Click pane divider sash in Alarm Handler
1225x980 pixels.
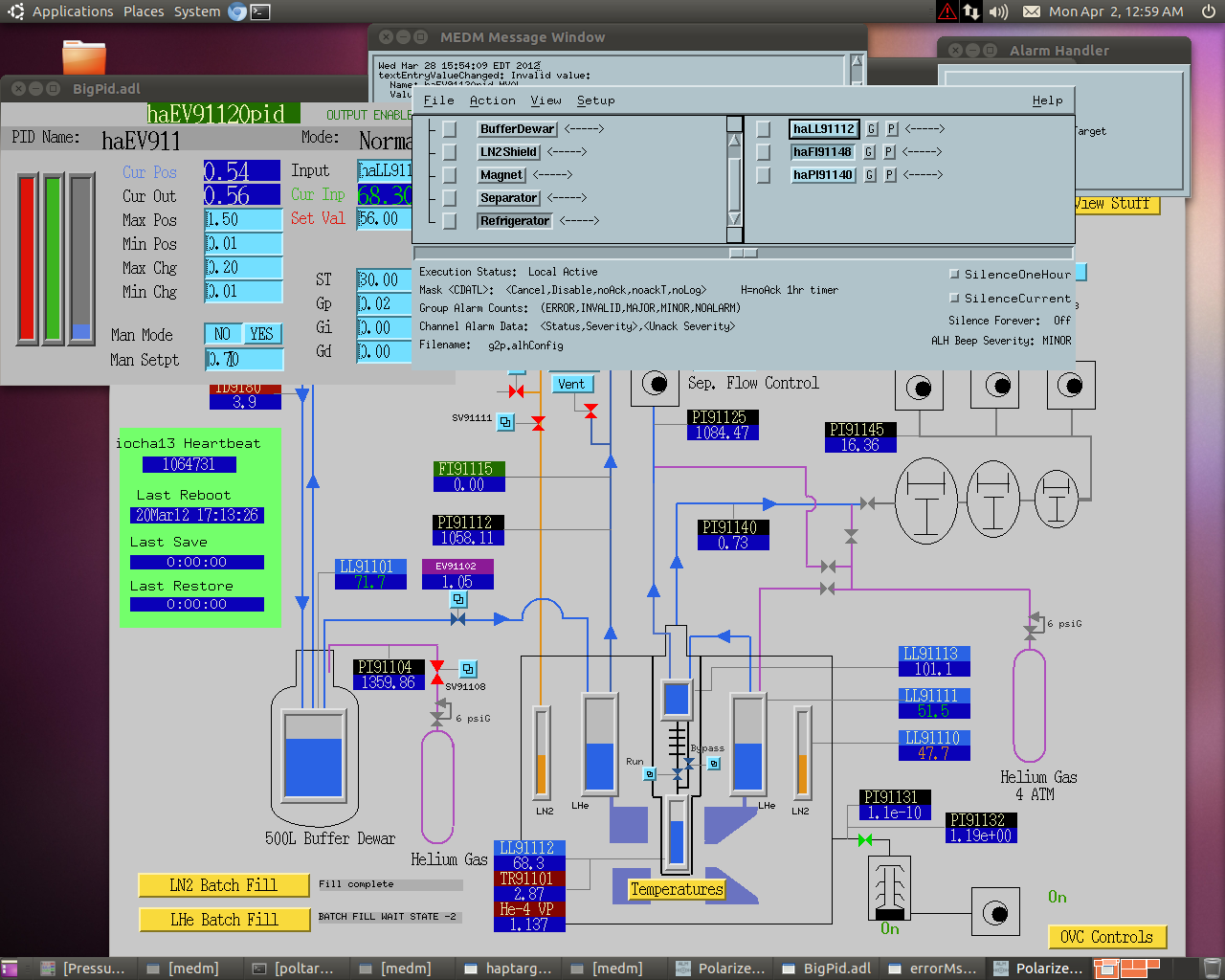click(x=744, y=254)
